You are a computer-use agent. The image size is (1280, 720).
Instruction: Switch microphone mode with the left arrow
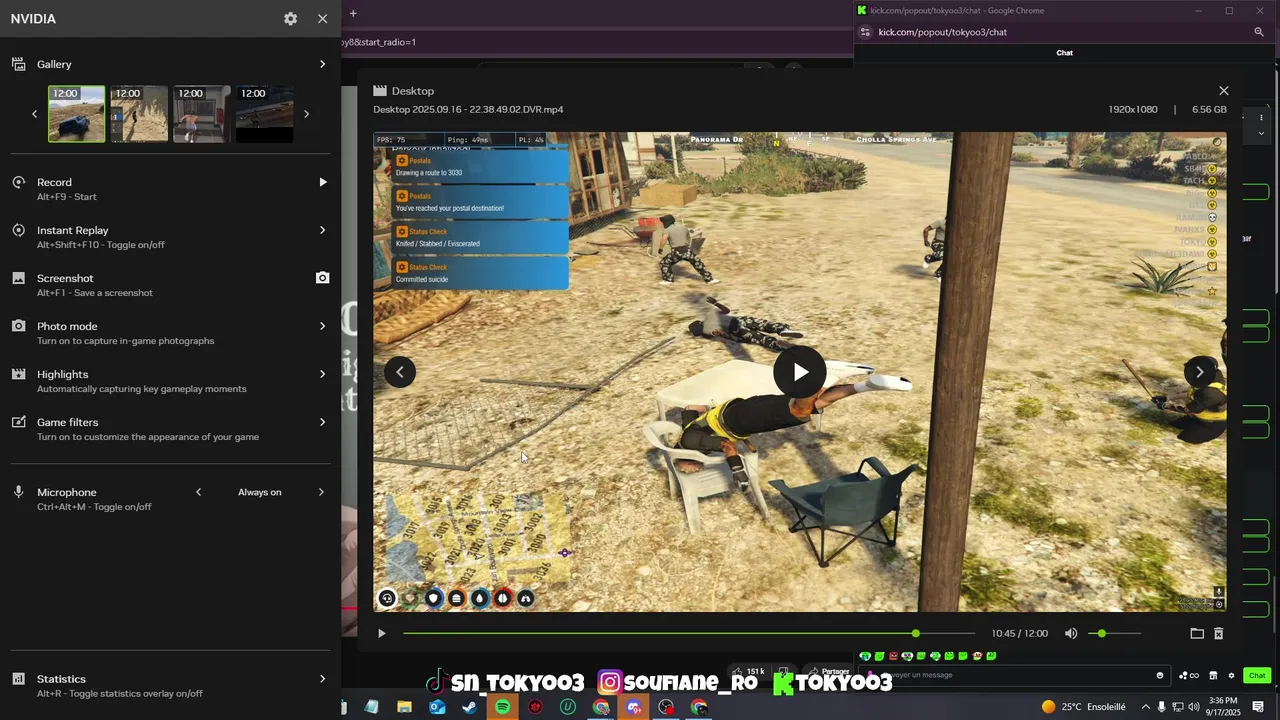[198, 492]
